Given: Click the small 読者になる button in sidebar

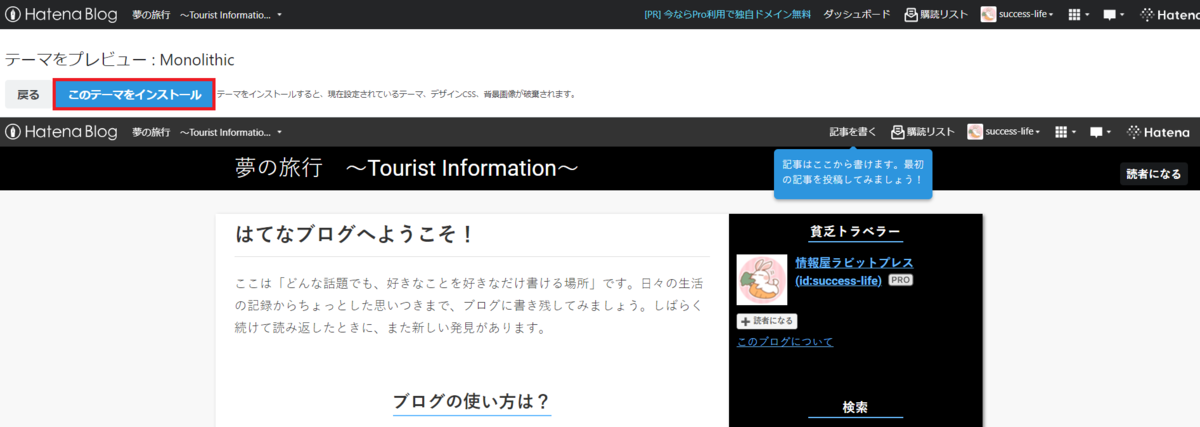Looking at the screenshot, I should [x=767, y=321].
